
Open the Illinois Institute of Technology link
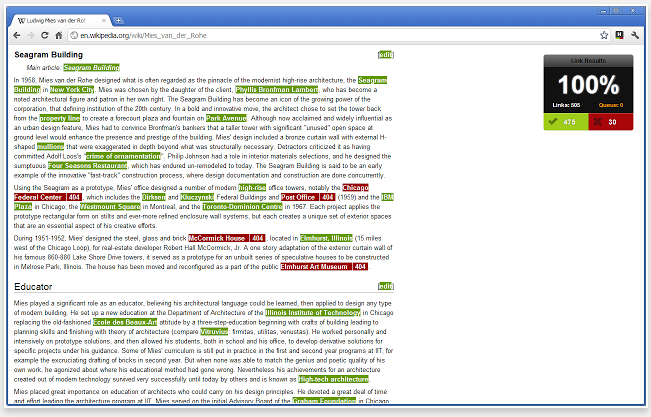(313, 313)
